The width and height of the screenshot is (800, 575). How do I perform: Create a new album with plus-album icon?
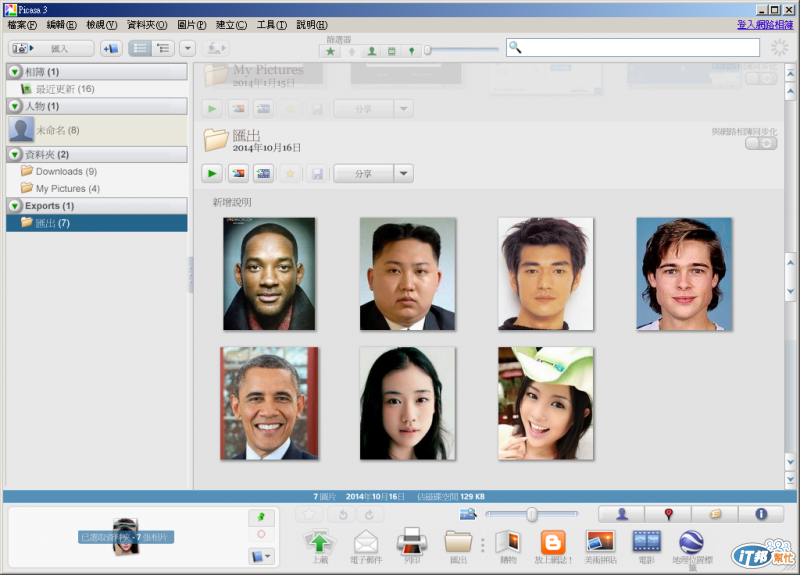pyautogui.click(x=111, y=48)
